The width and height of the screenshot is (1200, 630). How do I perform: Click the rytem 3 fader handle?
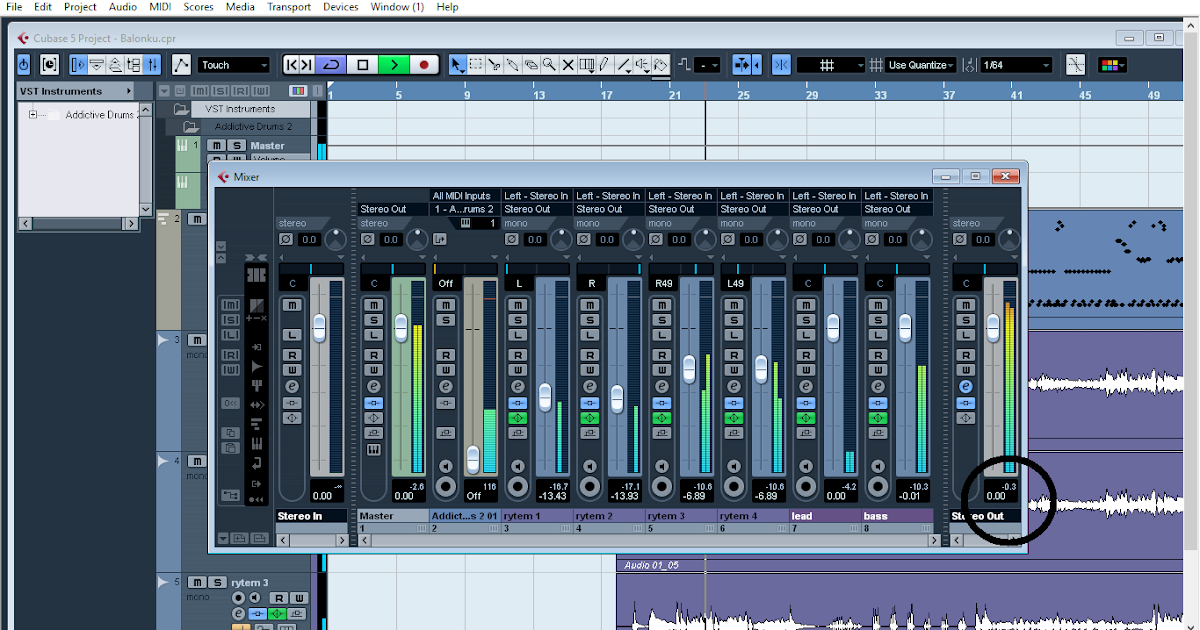689,369
